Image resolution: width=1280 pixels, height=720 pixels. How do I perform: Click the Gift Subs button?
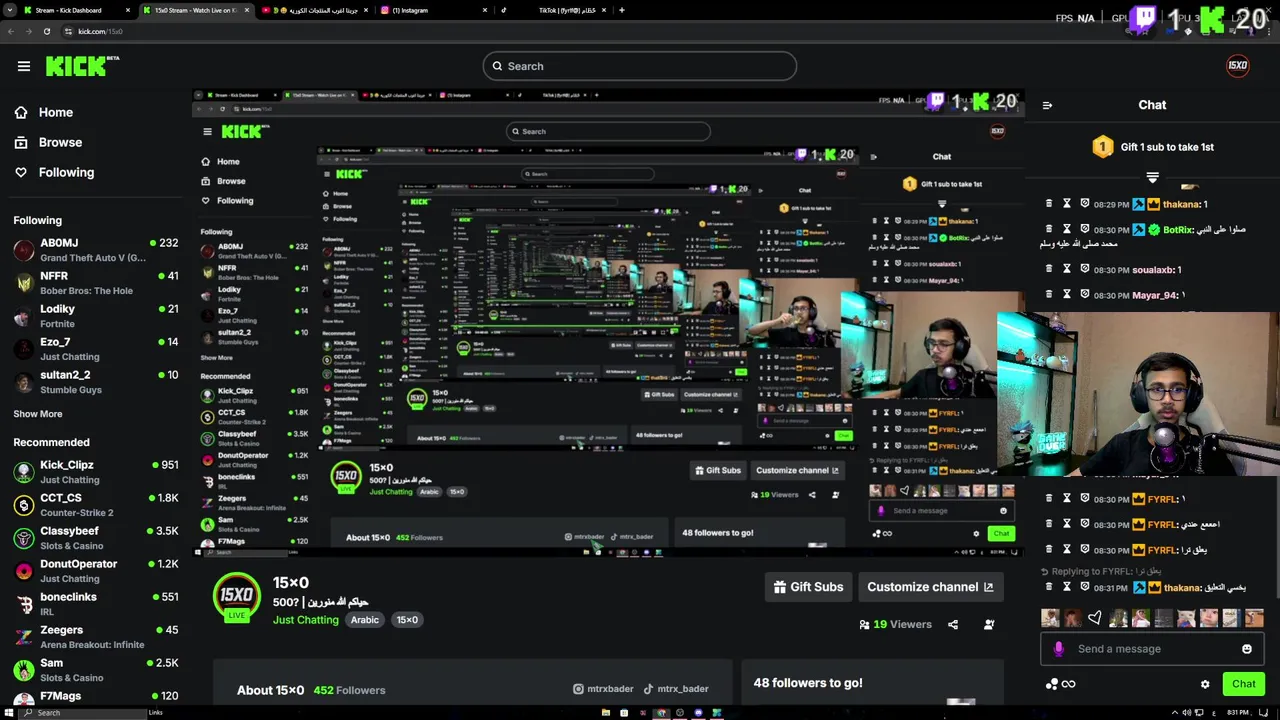808,587
